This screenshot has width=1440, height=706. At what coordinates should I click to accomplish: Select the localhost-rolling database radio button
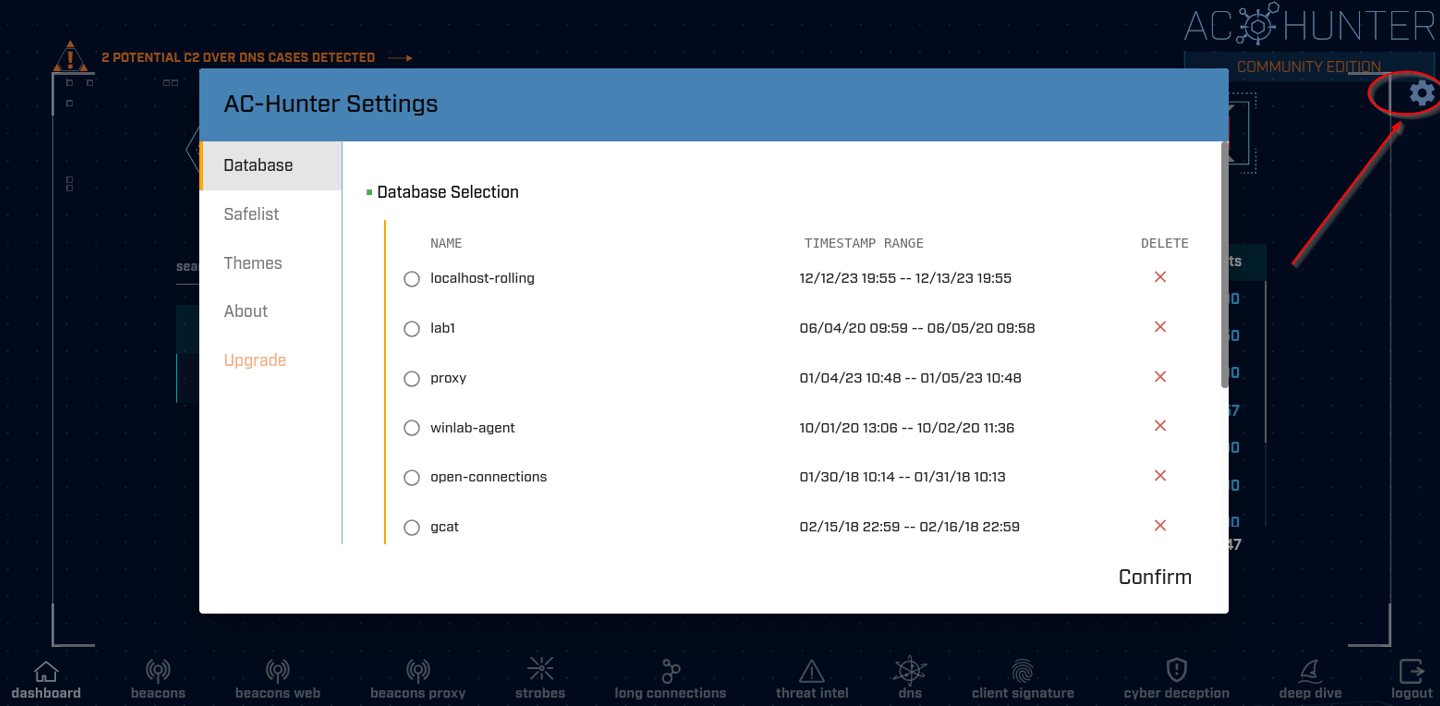pos(411,279)
